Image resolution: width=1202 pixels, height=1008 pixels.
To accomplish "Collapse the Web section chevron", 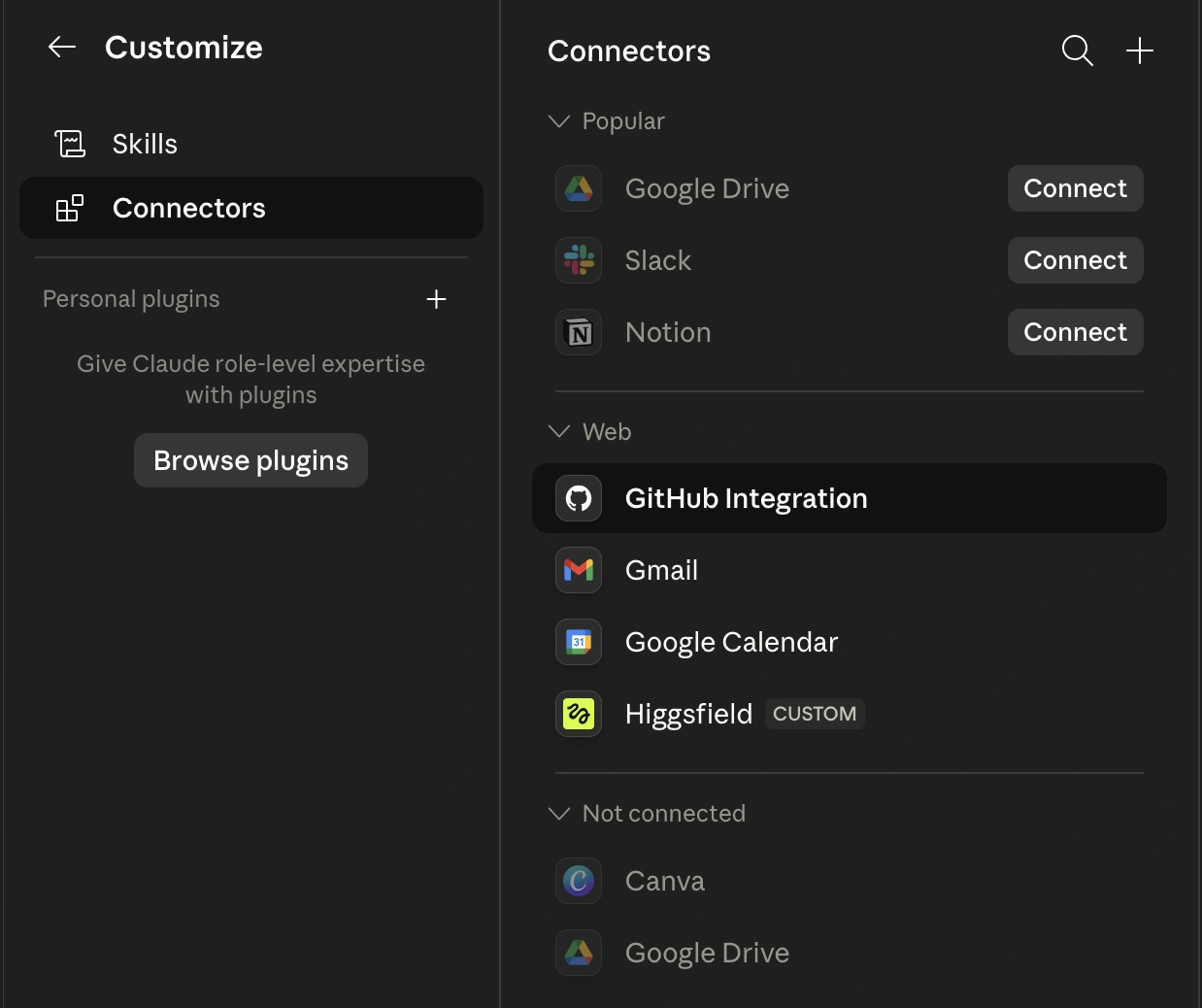I will pyautogui.click(x=559, y=431).
